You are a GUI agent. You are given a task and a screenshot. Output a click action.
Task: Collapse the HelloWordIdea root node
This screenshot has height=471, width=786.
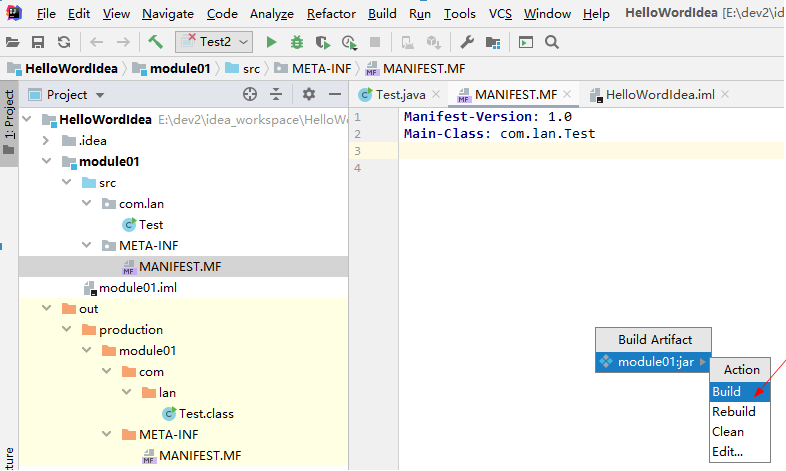tap(27, 119)
